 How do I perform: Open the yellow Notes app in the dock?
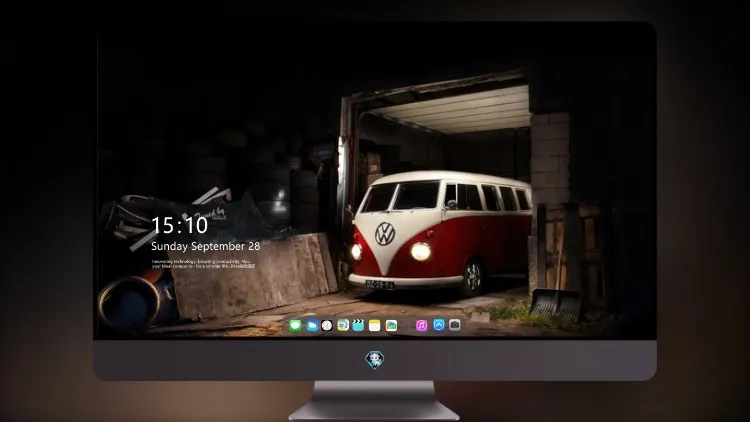[375, 325]
